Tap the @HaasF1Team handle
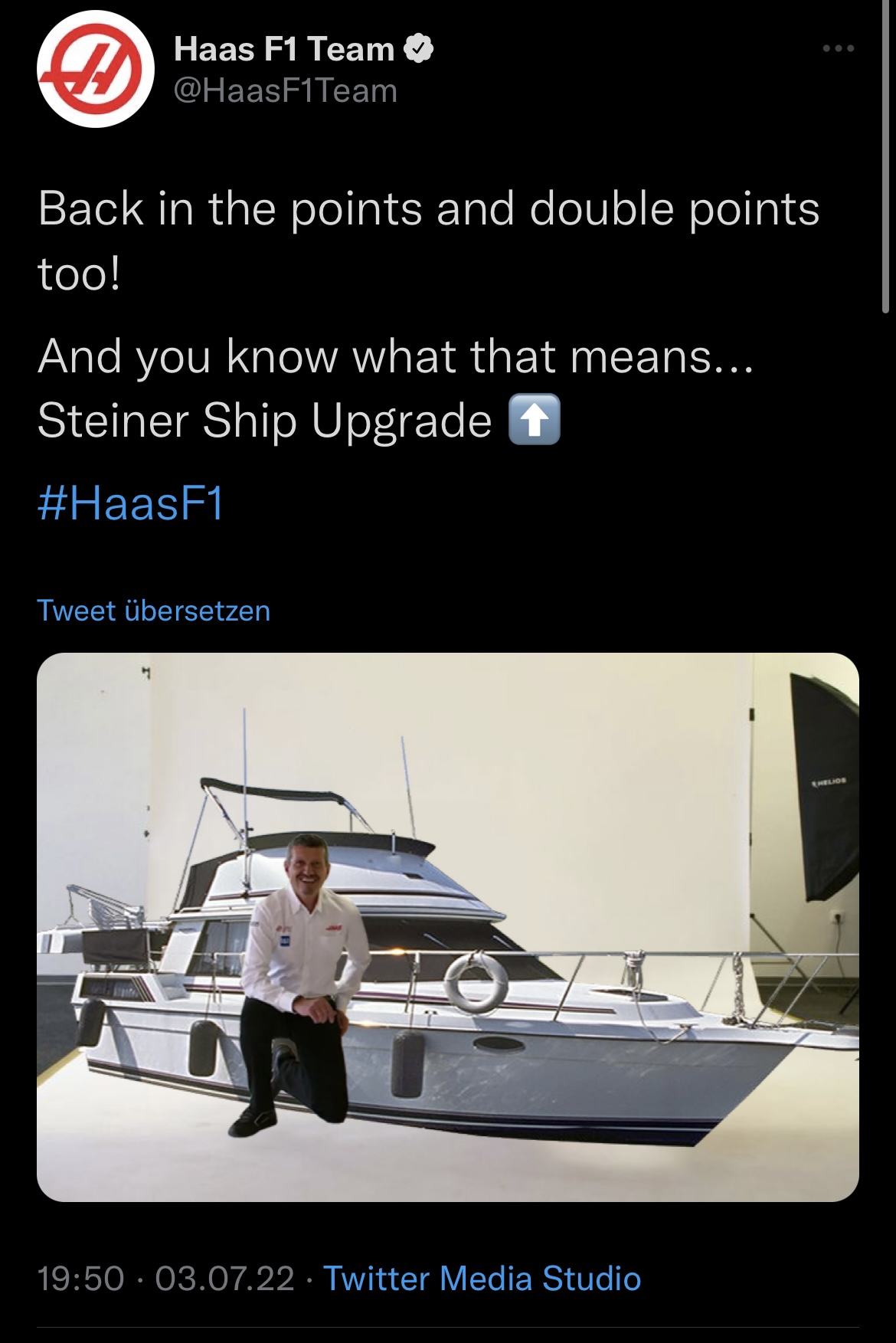Viewport: 896px width, 1343px height. (x=286, y=91)
